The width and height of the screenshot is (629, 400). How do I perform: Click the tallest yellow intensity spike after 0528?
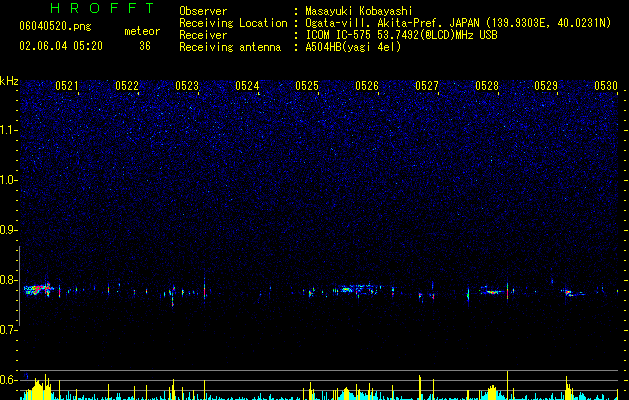click(x=507, y=385)
